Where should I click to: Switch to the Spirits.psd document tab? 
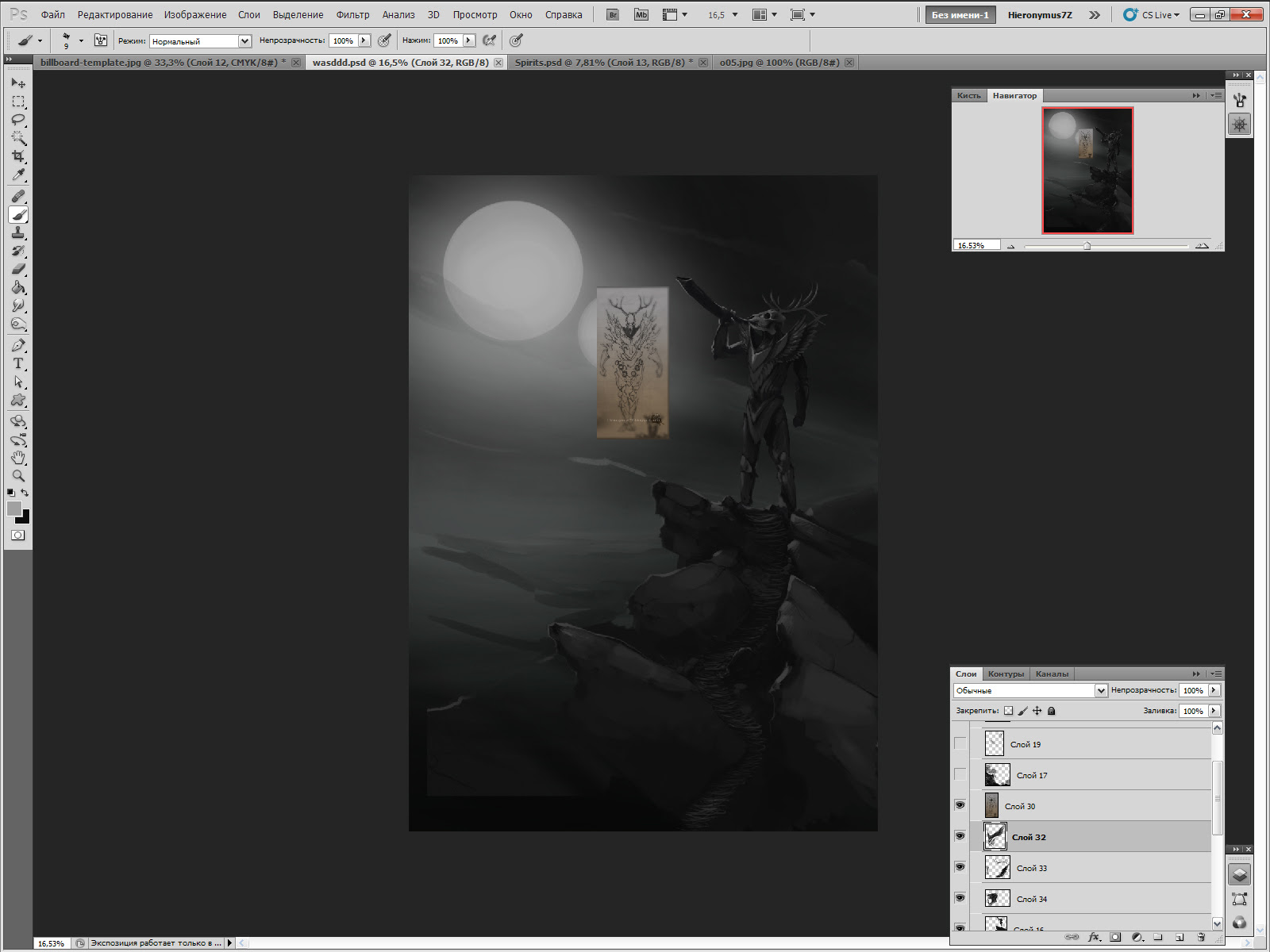pyautogui.click(x=599, y=63)
